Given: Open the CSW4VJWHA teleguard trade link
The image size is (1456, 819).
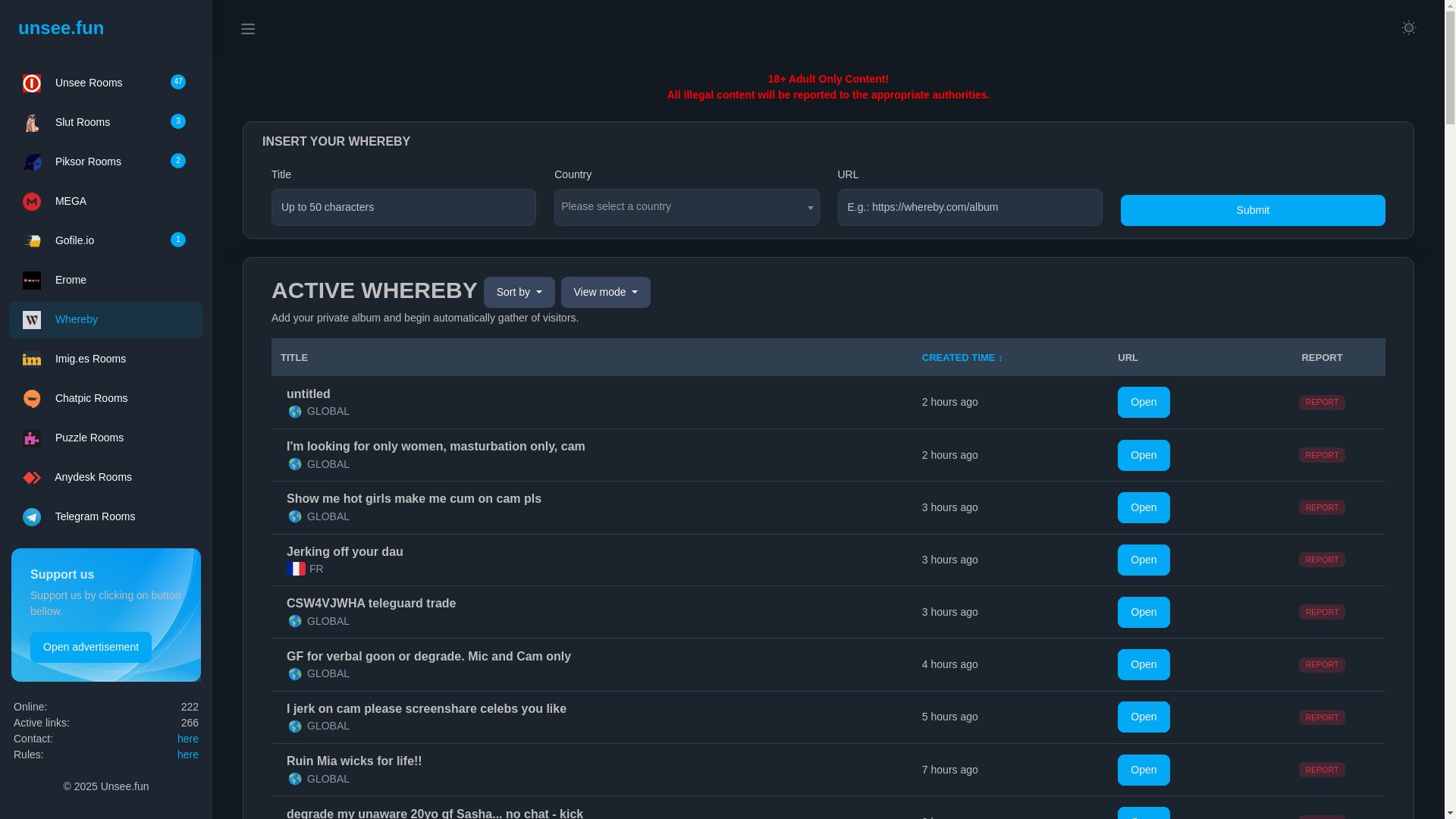Looking at the screenshot, I should click(1143, 612).
